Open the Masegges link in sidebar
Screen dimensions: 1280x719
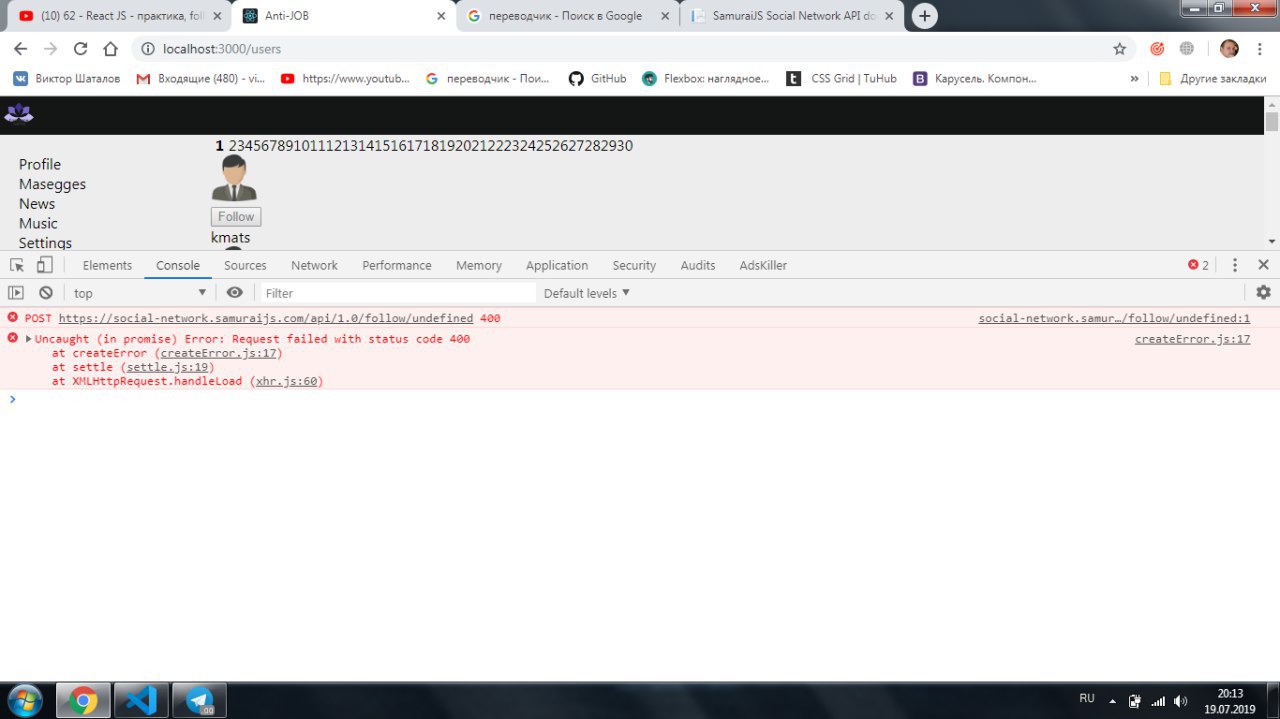(x=52, y=184)
